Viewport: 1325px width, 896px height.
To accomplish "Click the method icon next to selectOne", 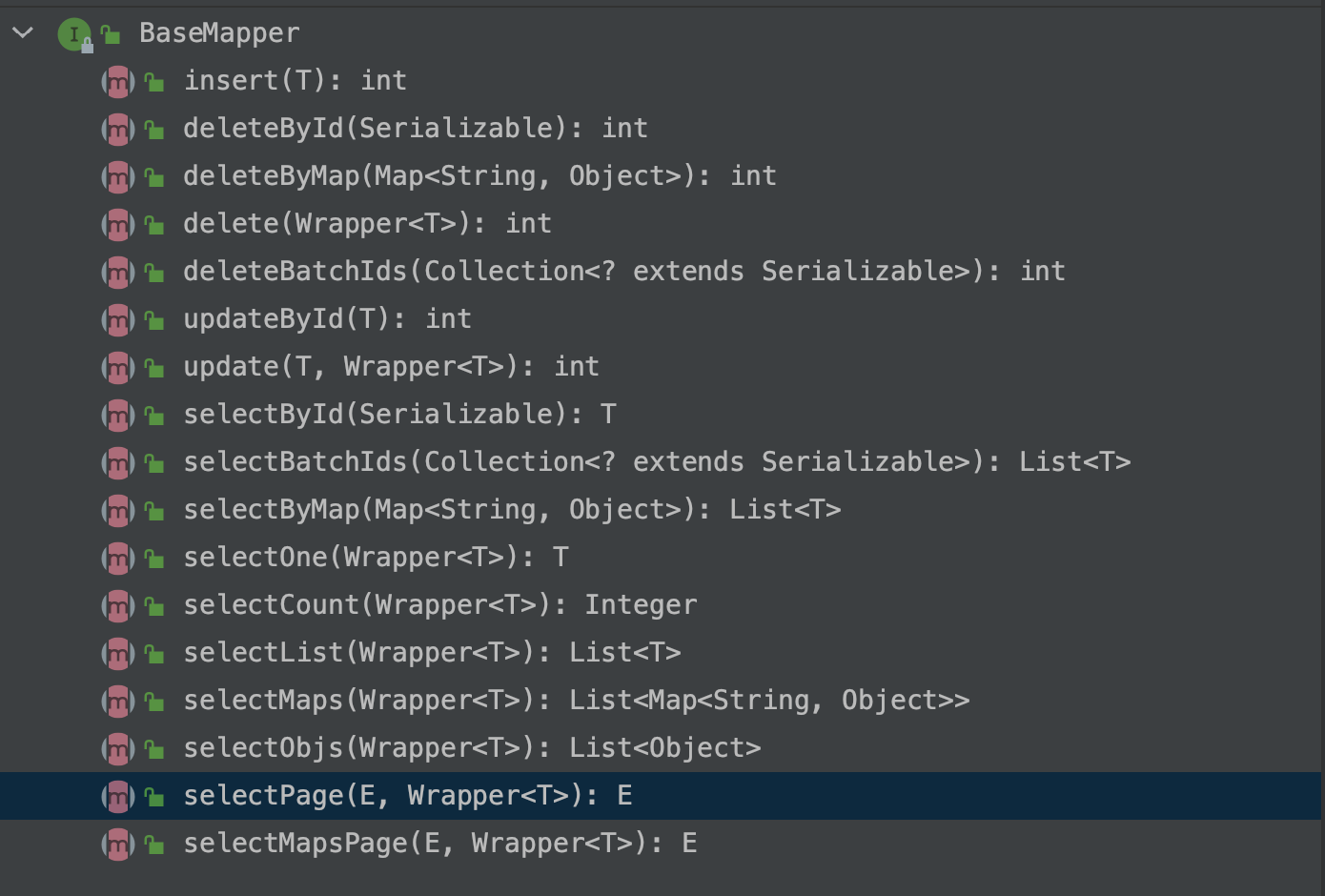I will (x=117, y=559).
